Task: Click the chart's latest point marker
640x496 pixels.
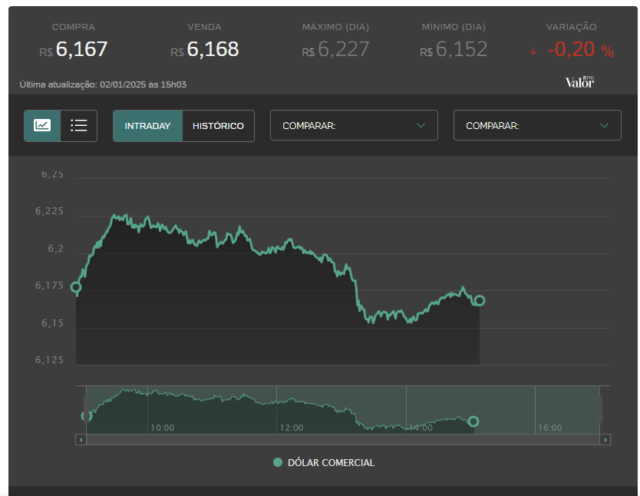Action: coord(480,300)
